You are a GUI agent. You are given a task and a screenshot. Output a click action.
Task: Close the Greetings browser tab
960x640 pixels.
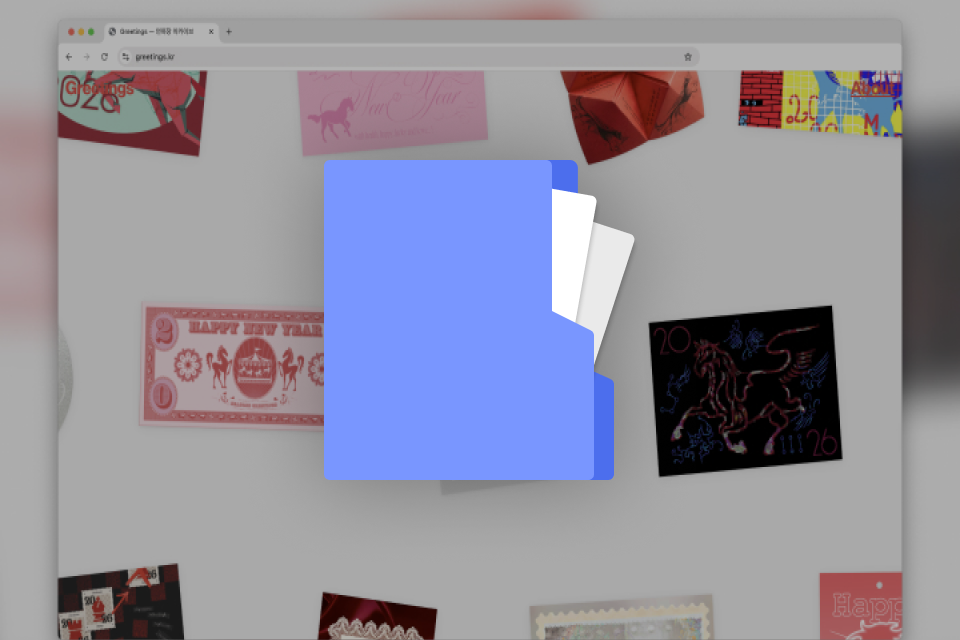(211, 31)
